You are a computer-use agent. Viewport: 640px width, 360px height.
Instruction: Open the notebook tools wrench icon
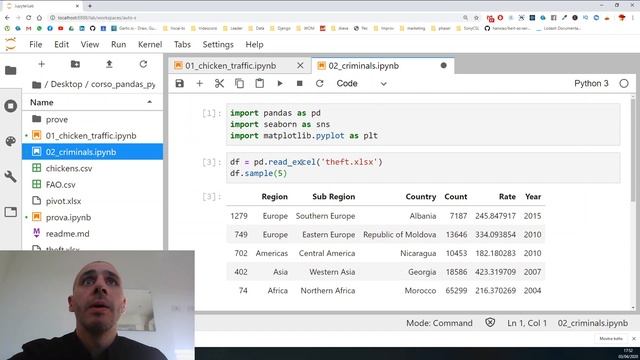click(11, 176)
